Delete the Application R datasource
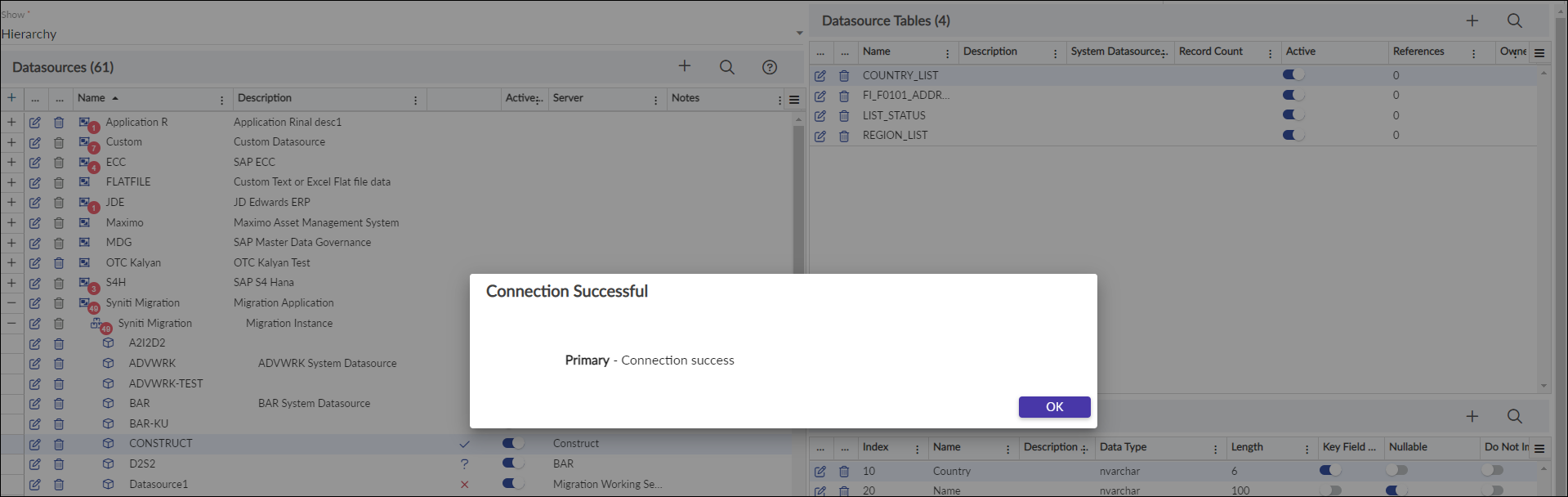 (x=59, y=123)
